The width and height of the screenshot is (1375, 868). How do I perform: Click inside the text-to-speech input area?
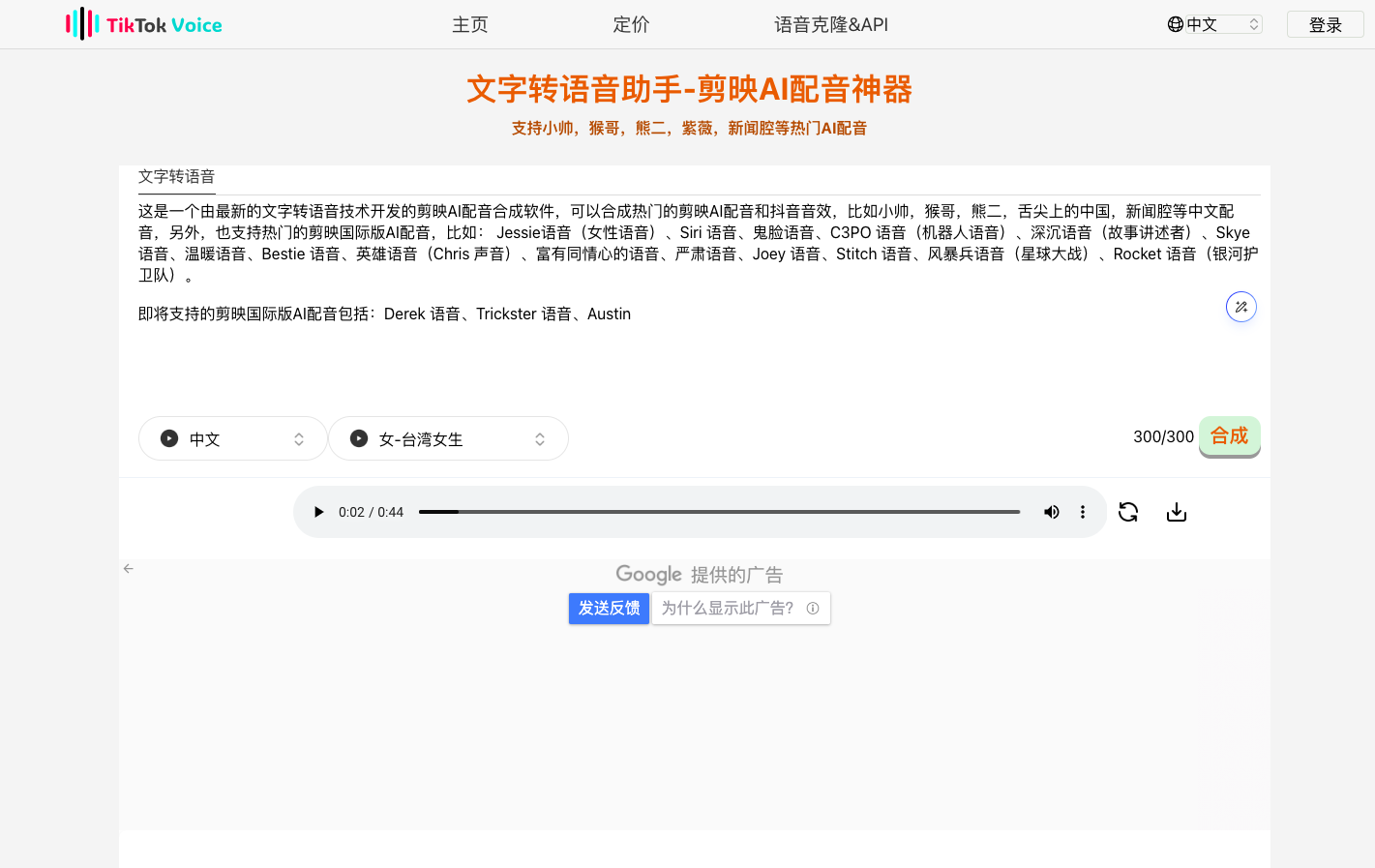[699, 300]
